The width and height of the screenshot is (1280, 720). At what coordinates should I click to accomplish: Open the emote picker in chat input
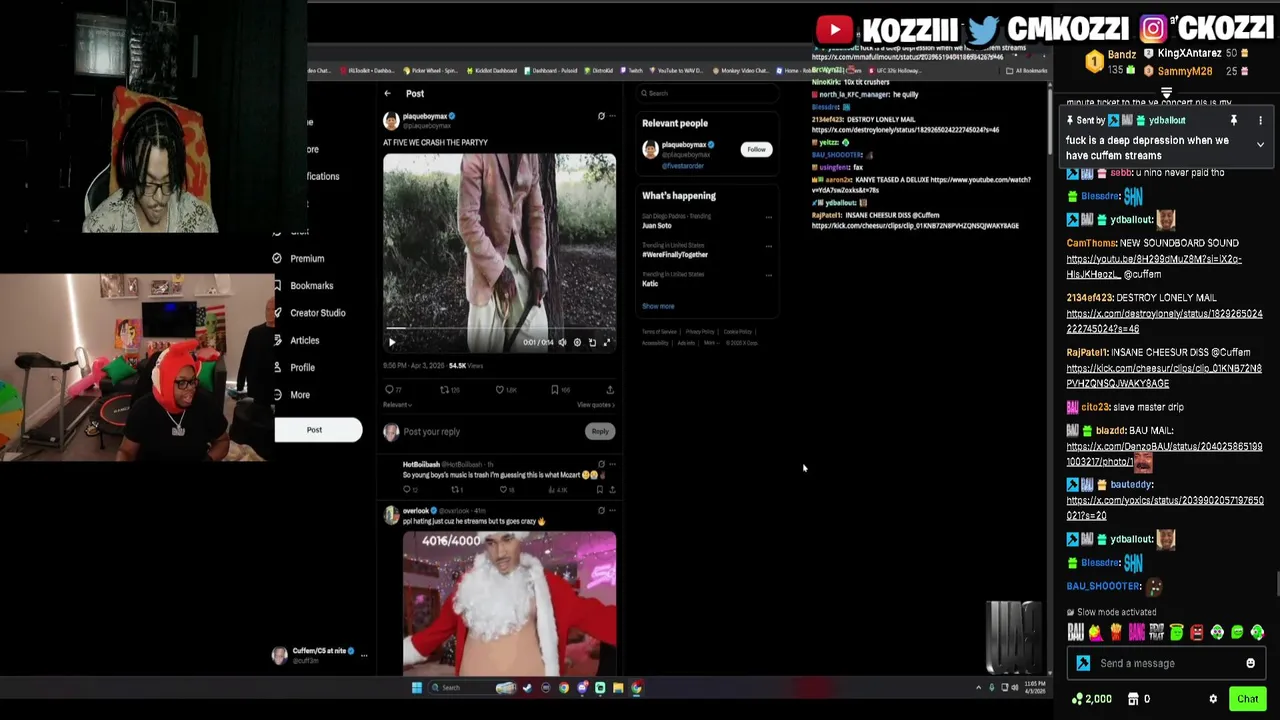(1250, 663)
